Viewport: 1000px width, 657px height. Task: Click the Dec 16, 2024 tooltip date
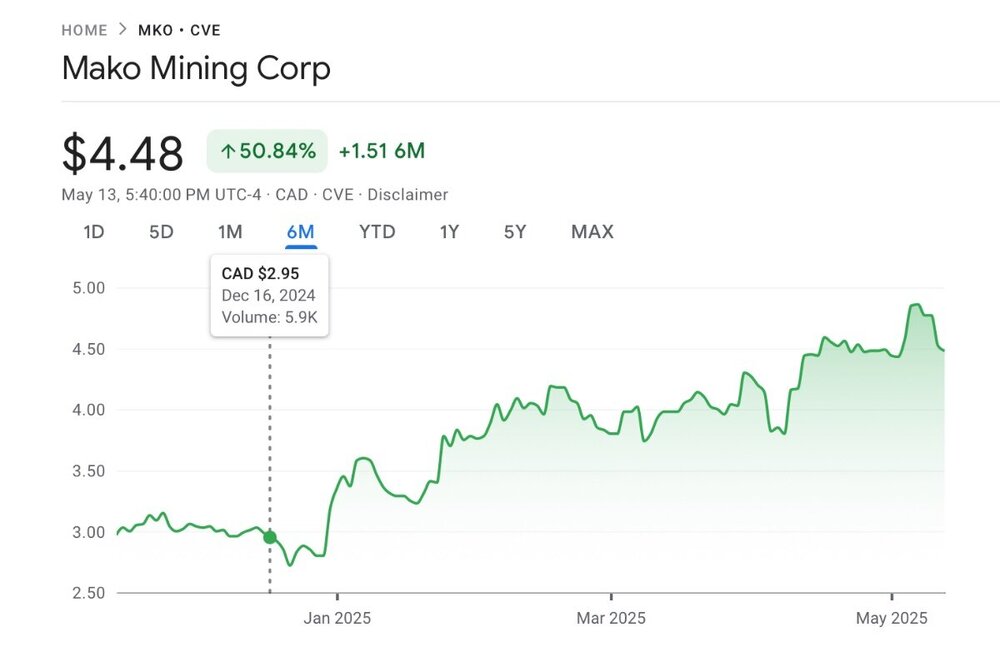coord(268,295)
